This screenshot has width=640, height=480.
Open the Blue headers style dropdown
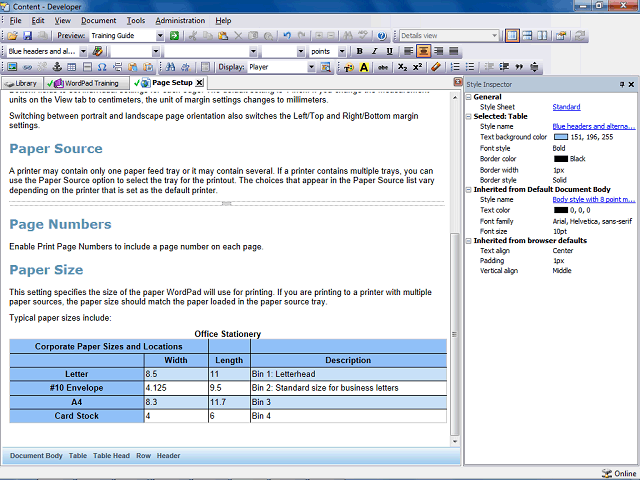tap(83, 51)
